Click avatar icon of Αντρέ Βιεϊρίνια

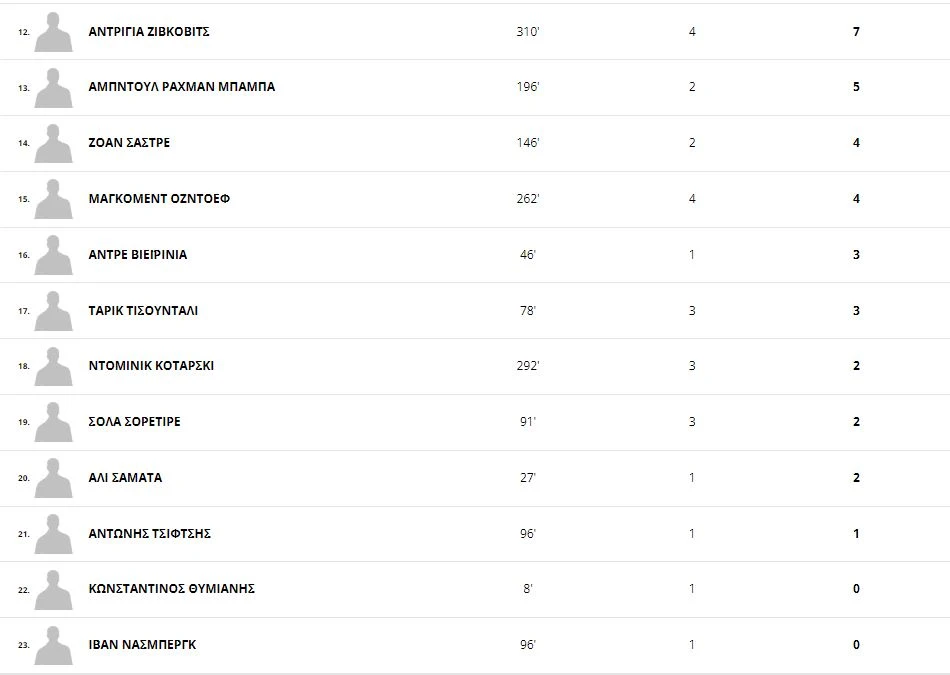click(53, 255)
